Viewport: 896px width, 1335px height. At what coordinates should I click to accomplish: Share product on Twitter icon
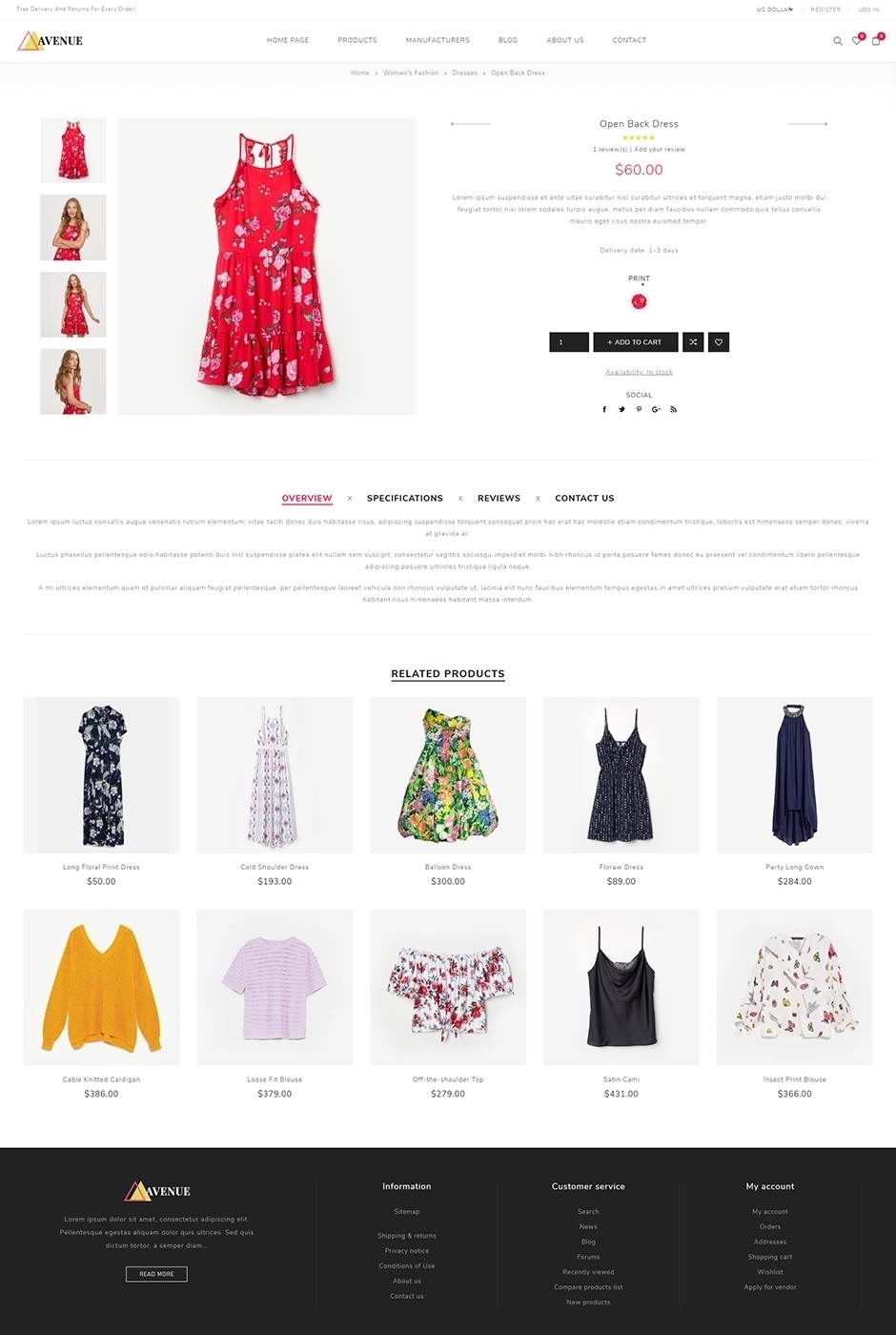tap(621, 409)
